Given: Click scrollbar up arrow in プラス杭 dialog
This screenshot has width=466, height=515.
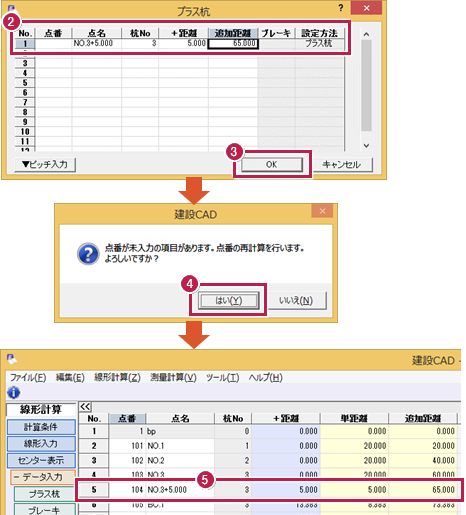Looking at the screenshot, I should (366, 34).
